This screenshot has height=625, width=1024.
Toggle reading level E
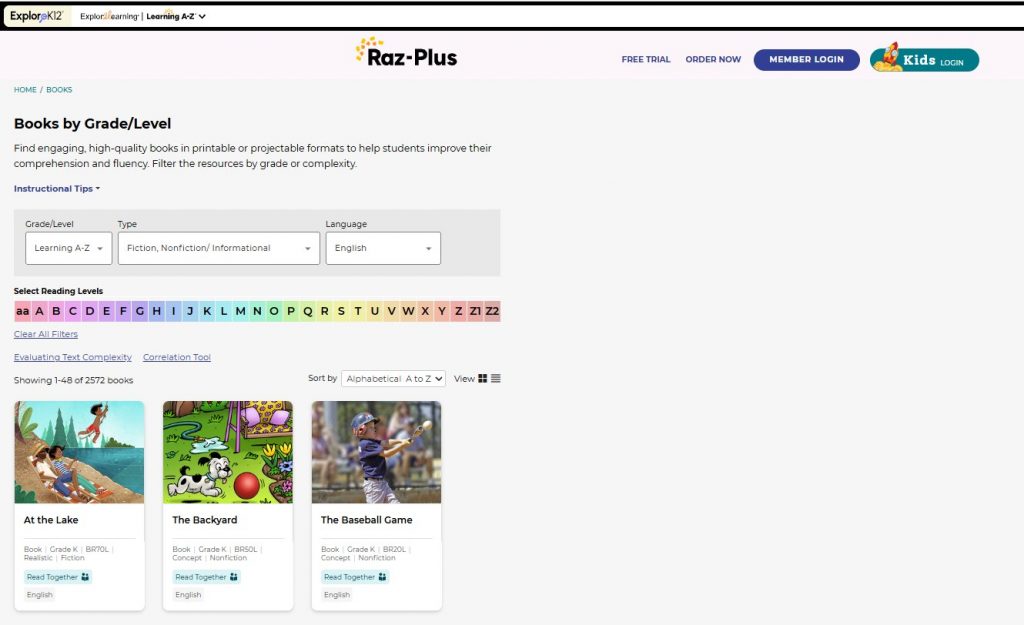click(106, 312)
